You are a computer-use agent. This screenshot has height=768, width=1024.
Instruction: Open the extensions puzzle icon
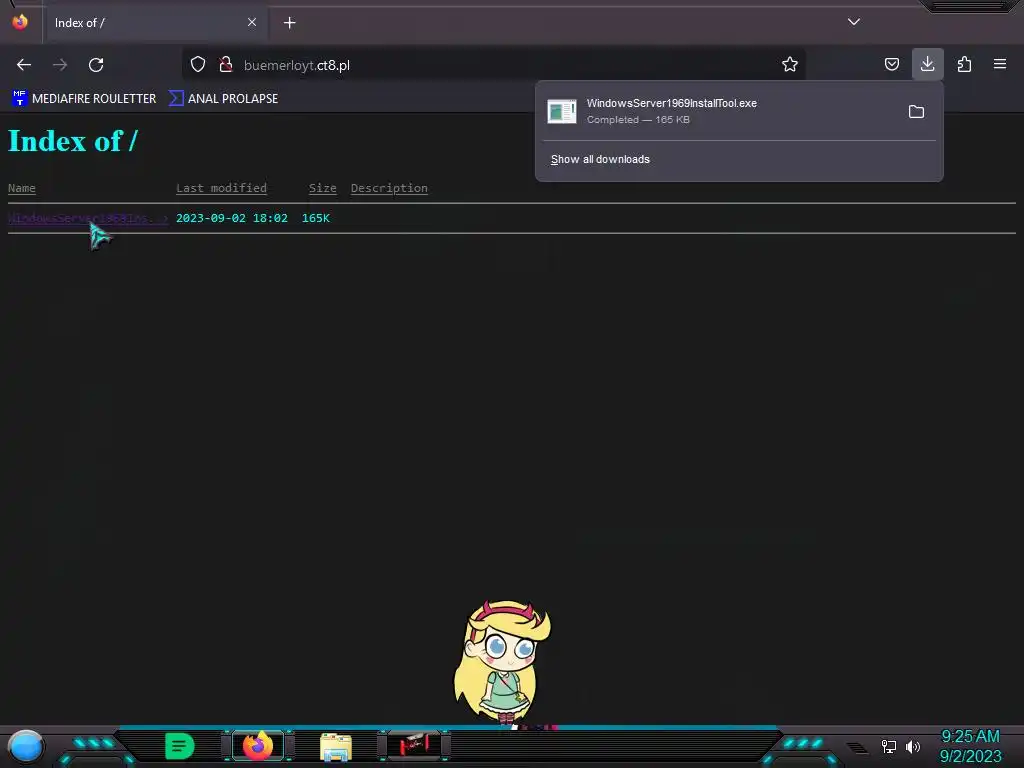(964, 64)
